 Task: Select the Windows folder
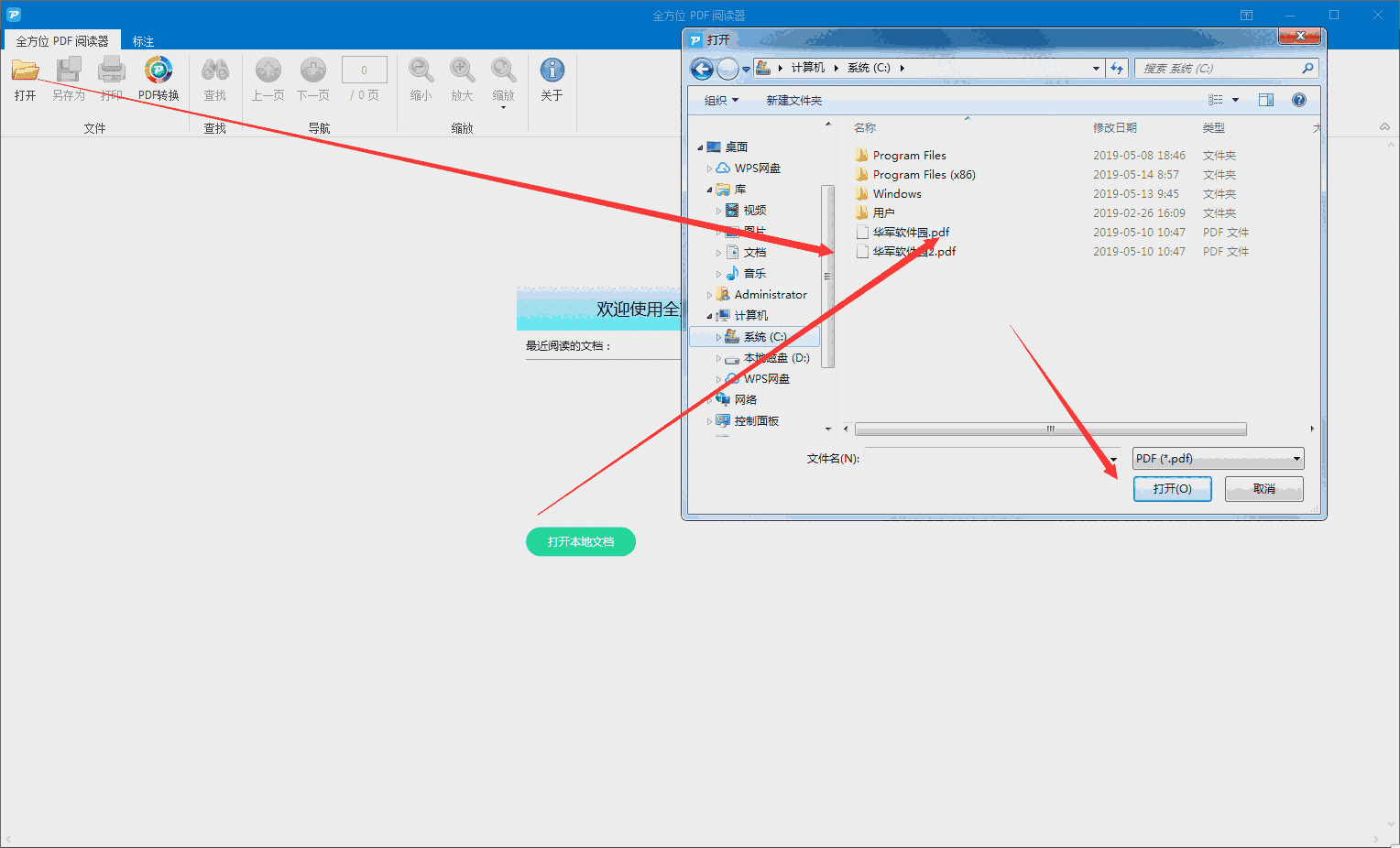pos(897,194)
